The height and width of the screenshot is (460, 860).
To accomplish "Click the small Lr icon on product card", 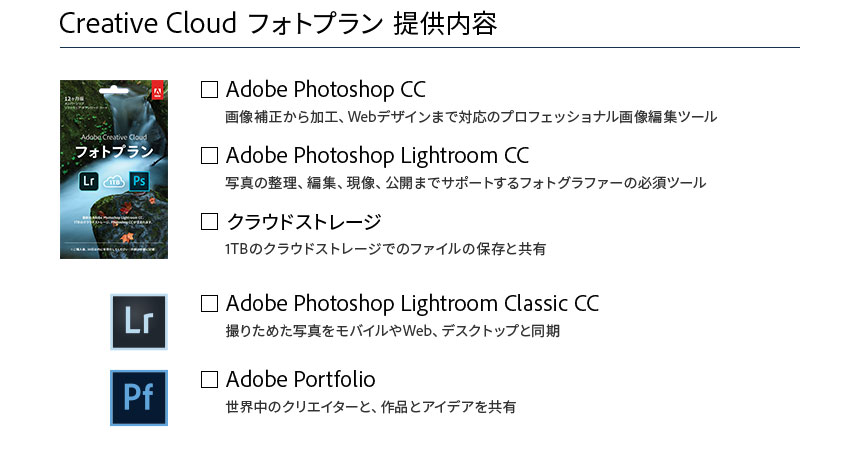I will [x=87, y=181].
